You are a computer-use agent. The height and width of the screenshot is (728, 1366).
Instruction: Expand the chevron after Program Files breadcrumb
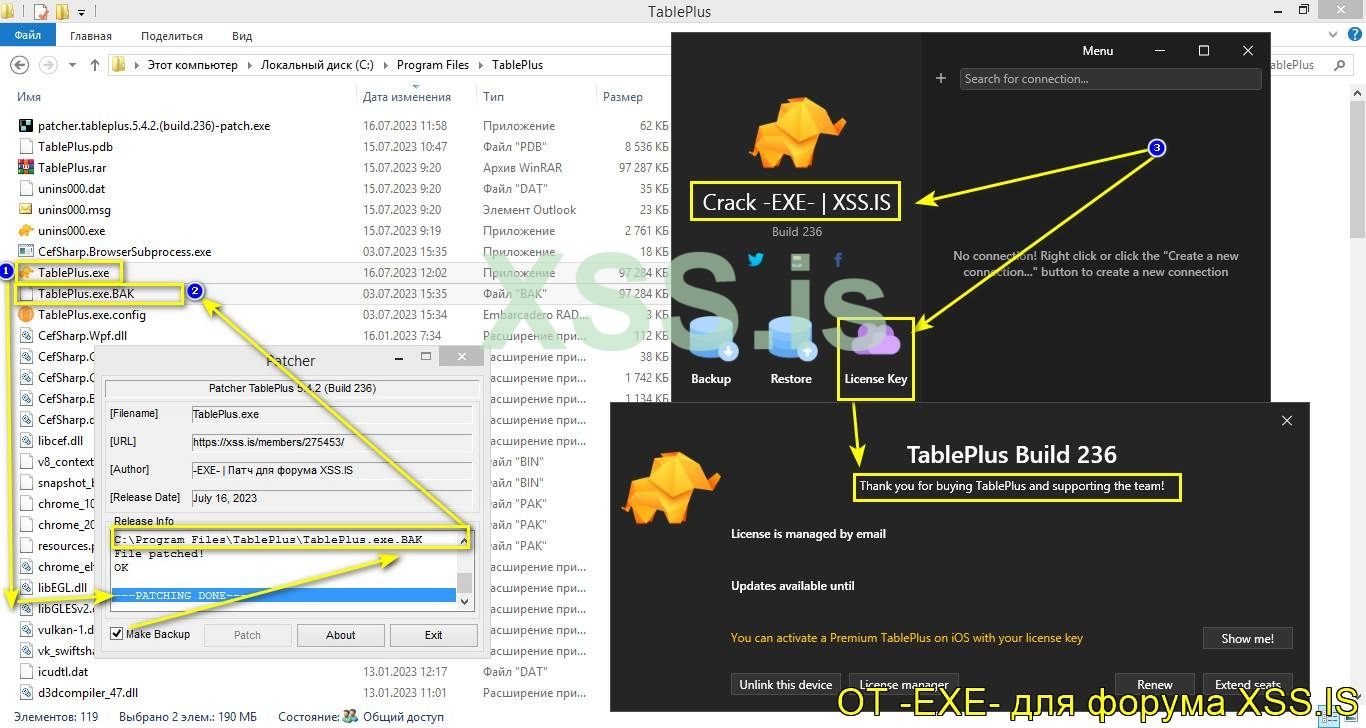480,65
